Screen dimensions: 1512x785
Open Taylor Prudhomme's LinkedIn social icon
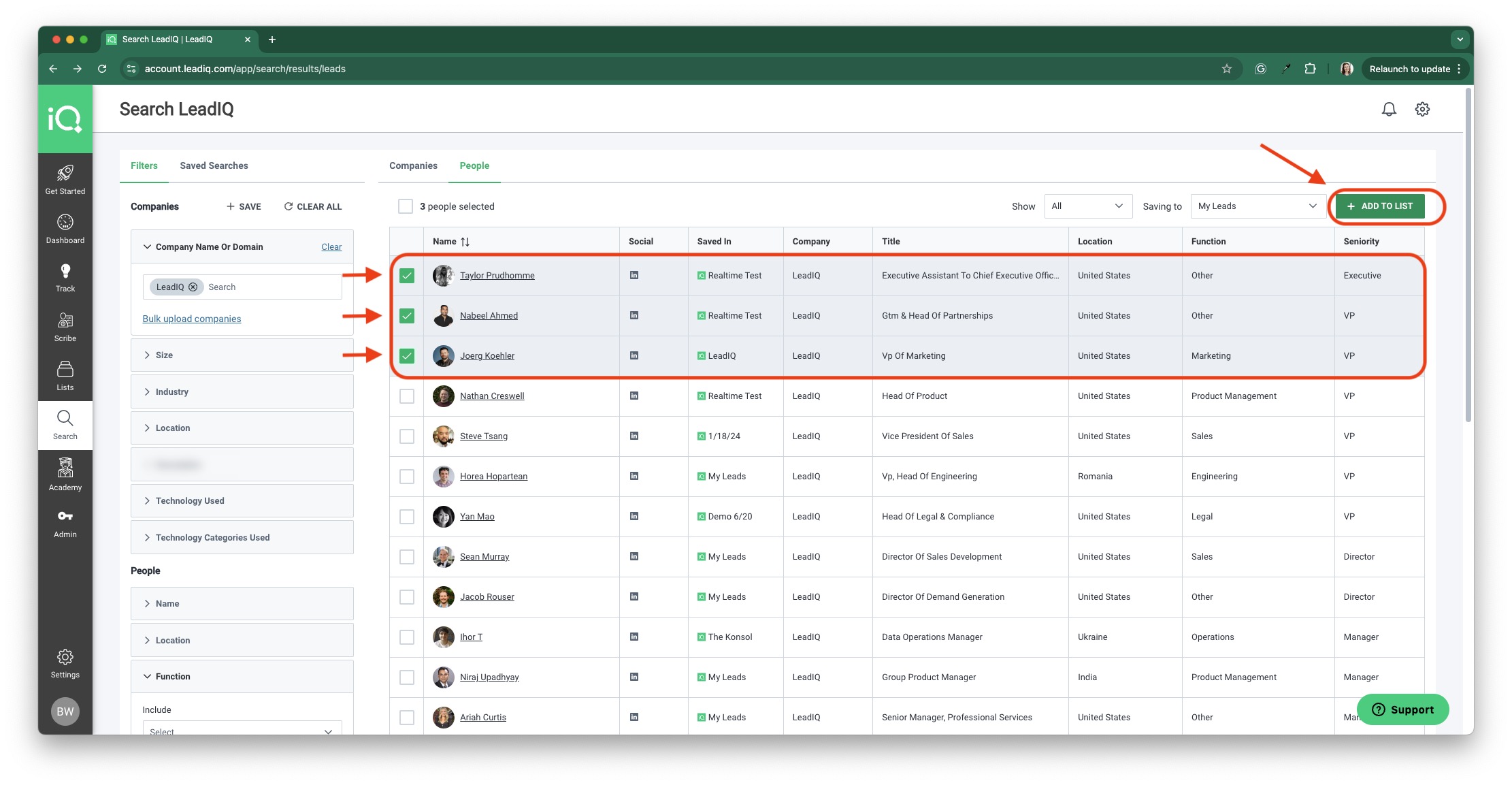[634, 275]
